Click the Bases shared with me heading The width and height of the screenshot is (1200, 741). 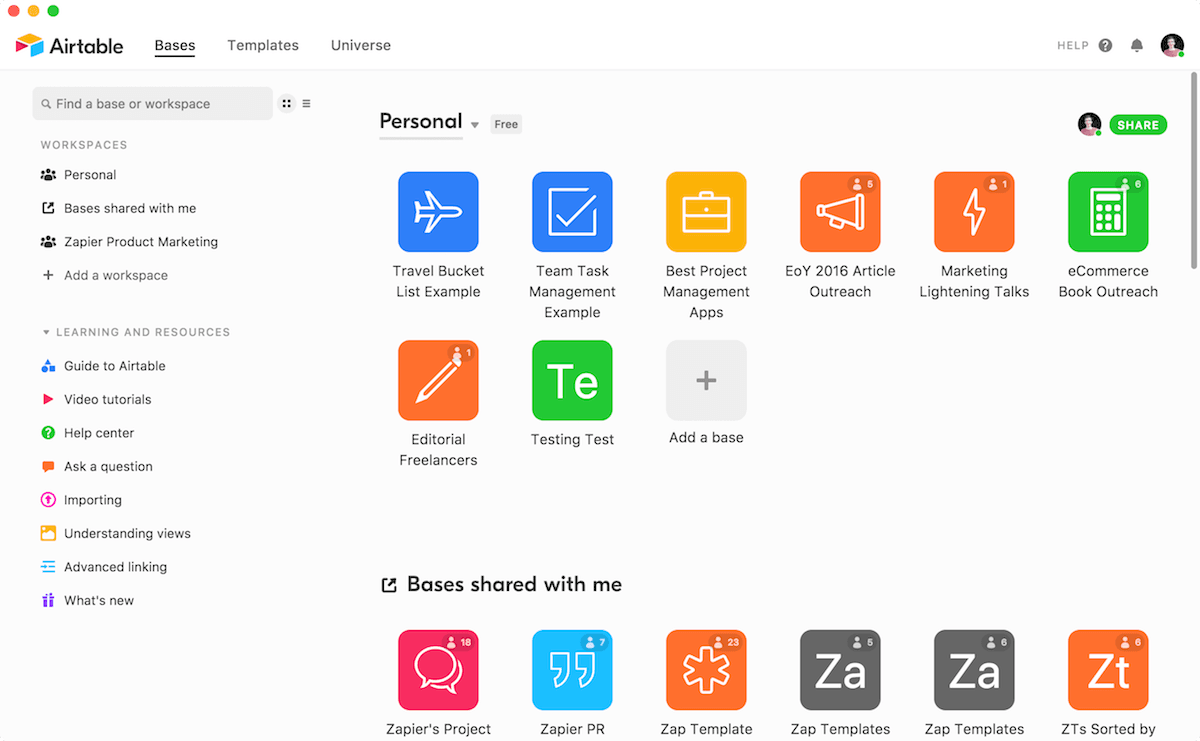pyautogui.click(x=514, y=584)
